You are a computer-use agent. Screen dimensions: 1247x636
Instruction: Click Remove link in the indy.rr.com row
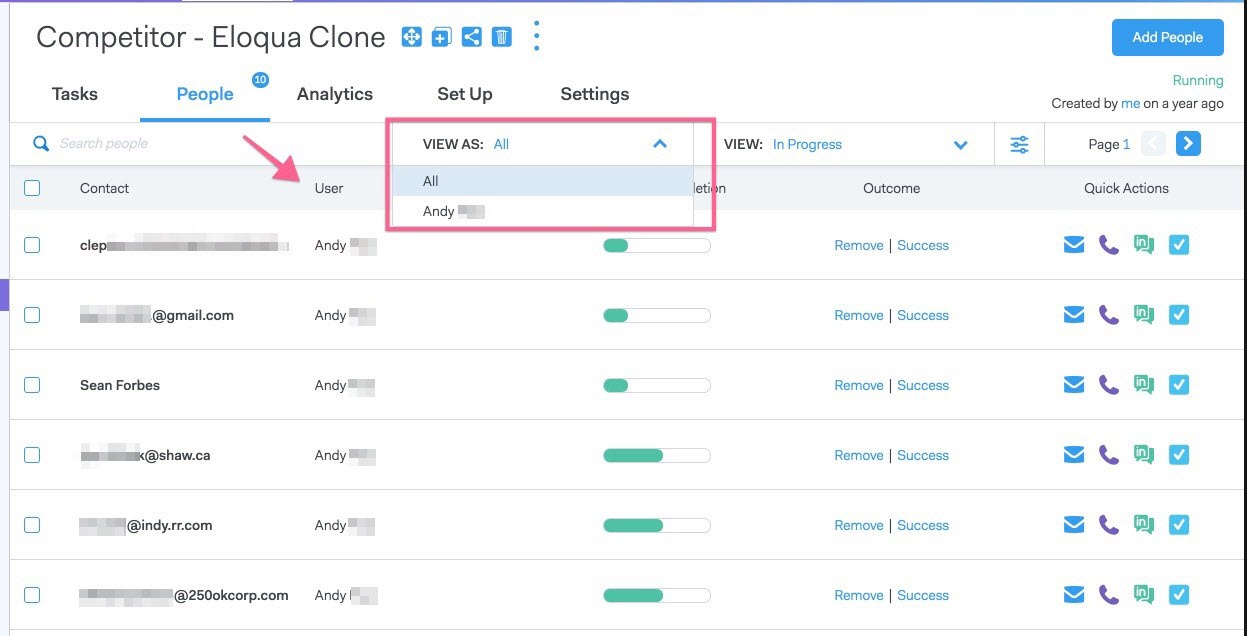click(859, 525)
